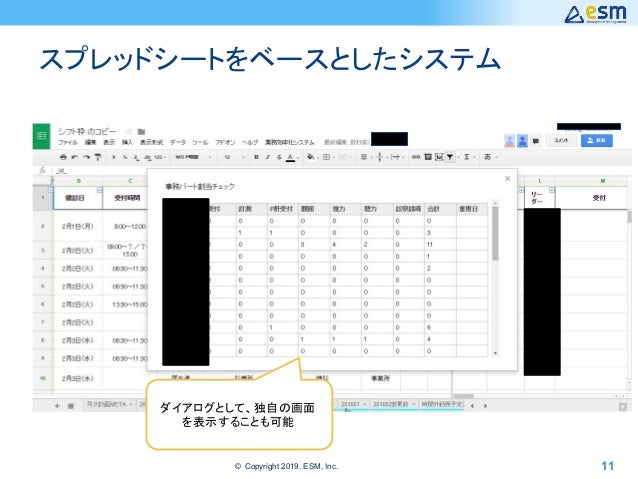Open the ファイル menu
This screenshot has height=479, width=638.
68,142
